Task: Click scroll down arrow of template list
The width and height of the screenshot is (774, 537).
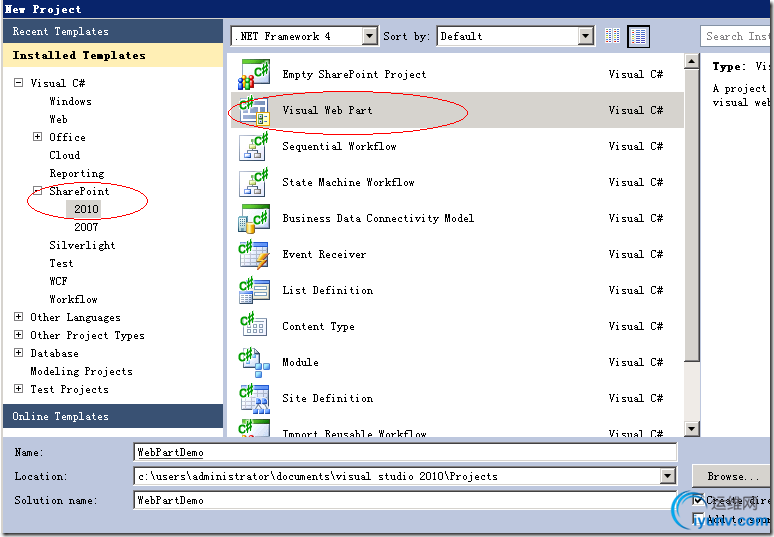Action: pos(692,429)
